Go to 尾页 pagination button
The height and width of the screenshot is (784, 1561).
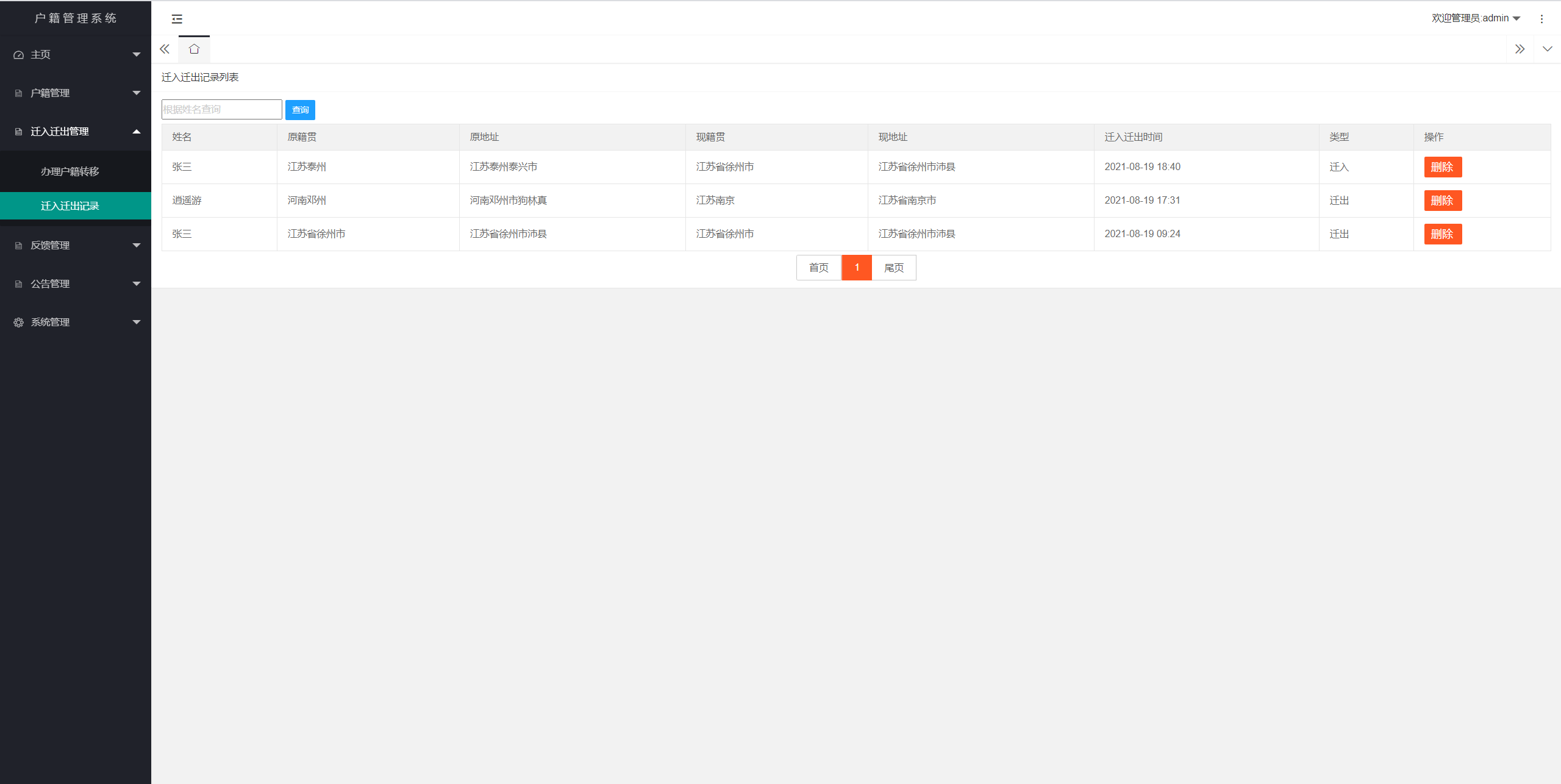pos(893,268)
